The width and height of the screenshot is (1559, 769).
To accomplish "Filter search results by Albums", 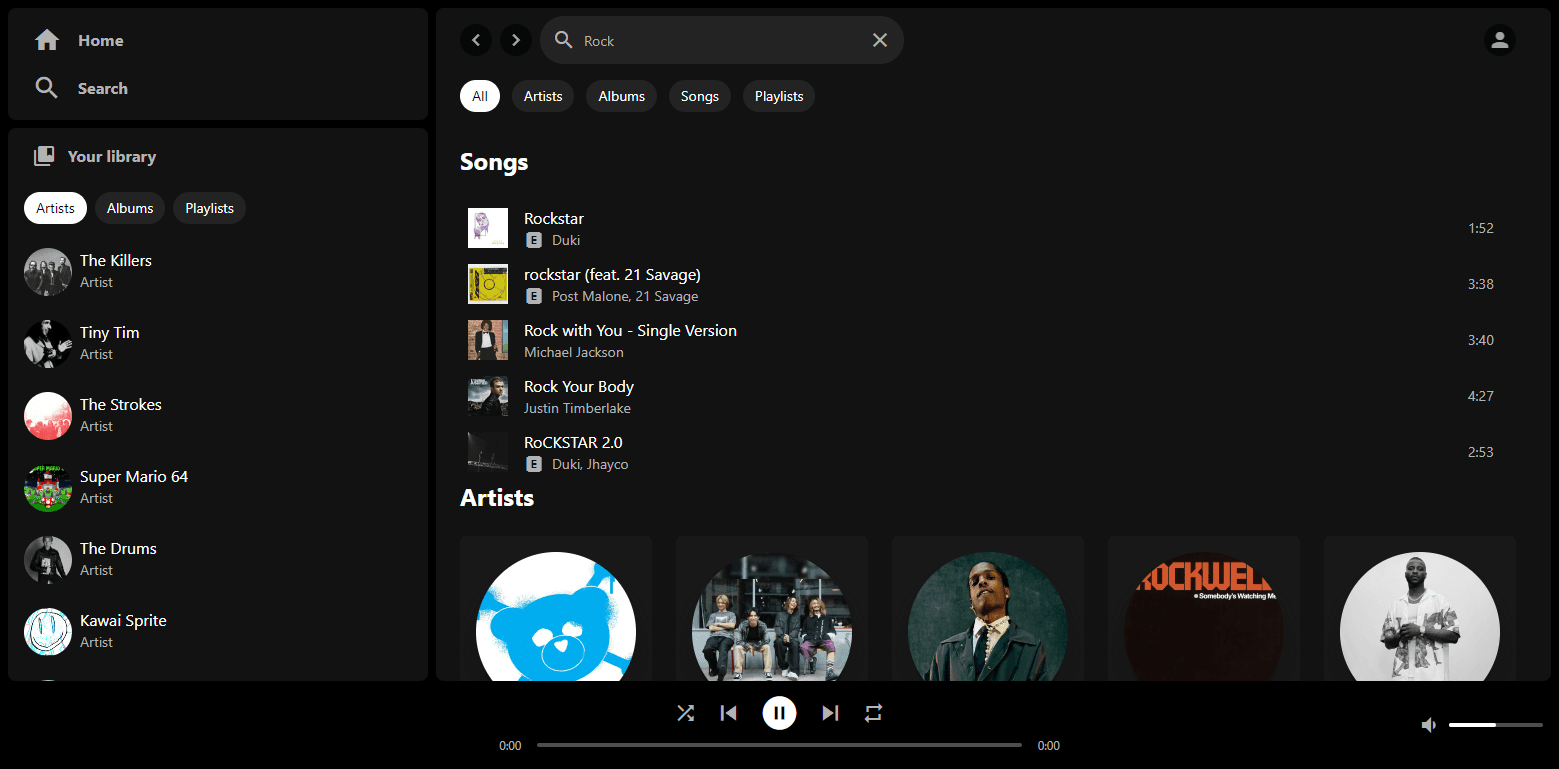I will coord(622,96).
